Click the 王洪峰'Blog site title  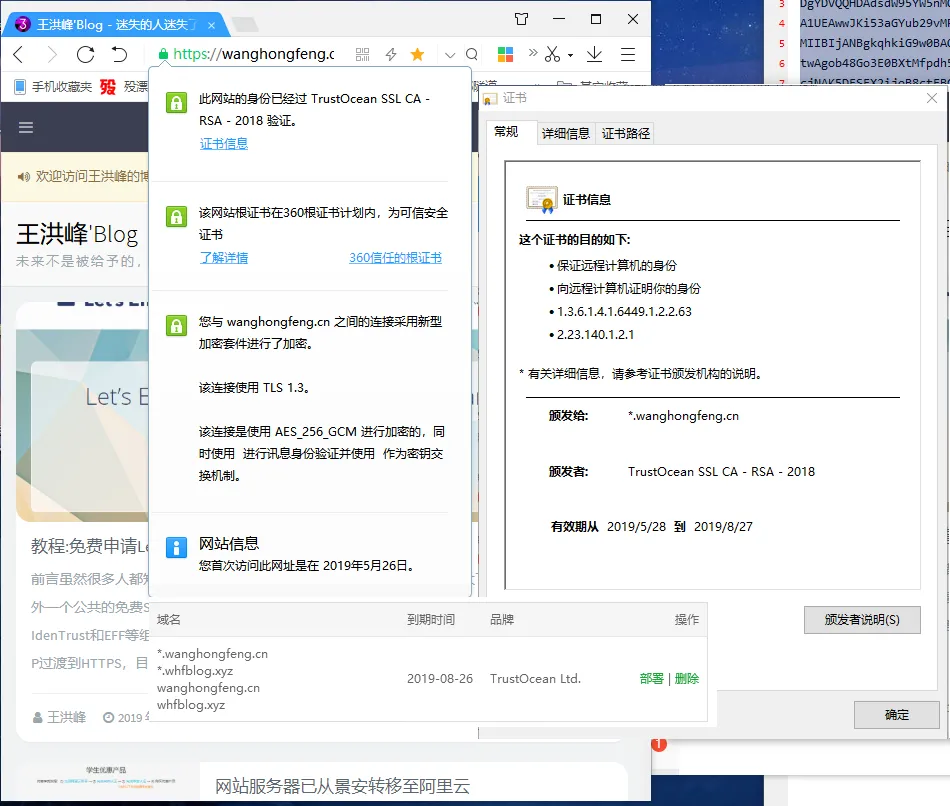[x=77, y=234]
